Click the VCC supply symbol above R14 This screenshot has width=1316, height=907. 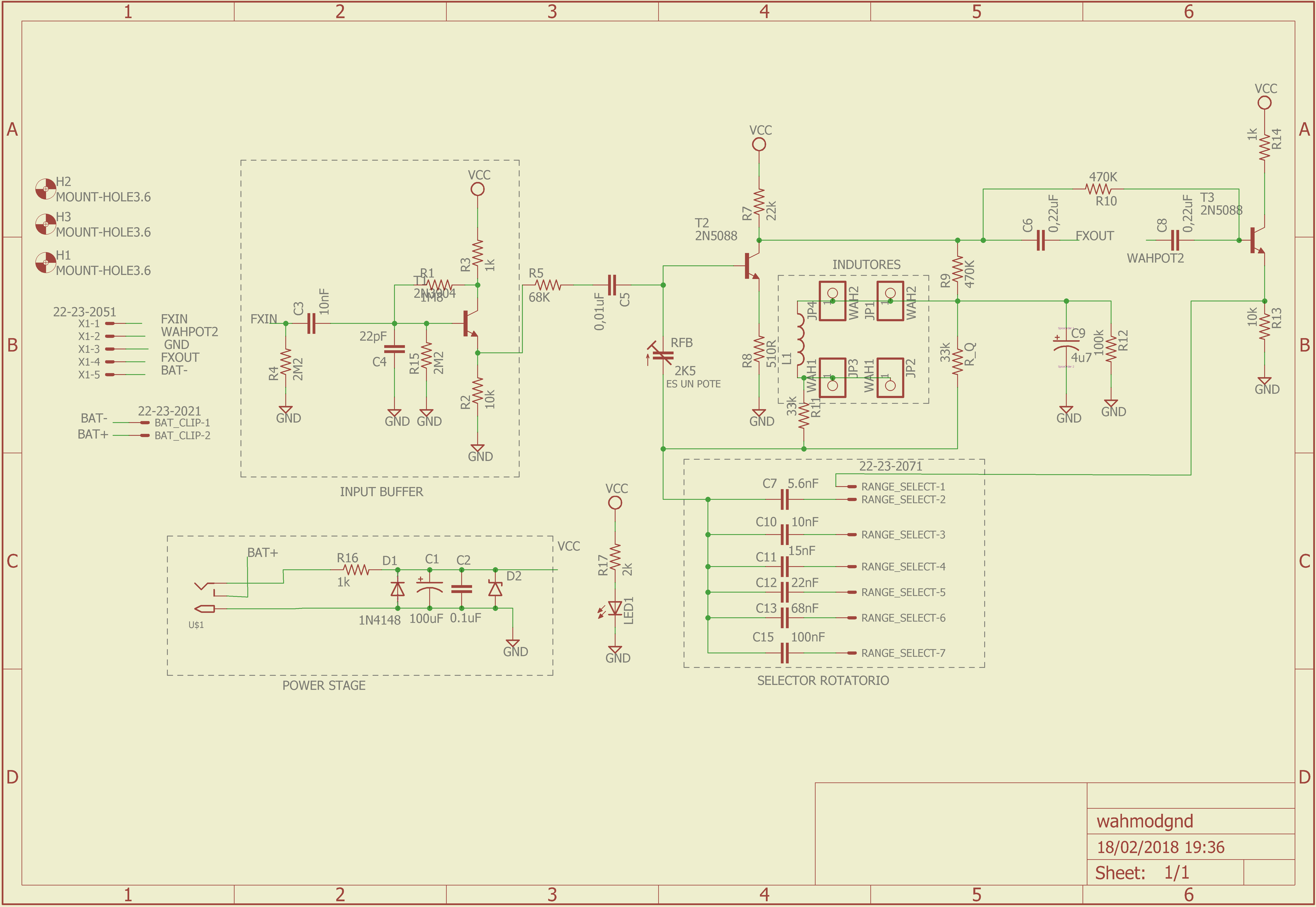1264,103
